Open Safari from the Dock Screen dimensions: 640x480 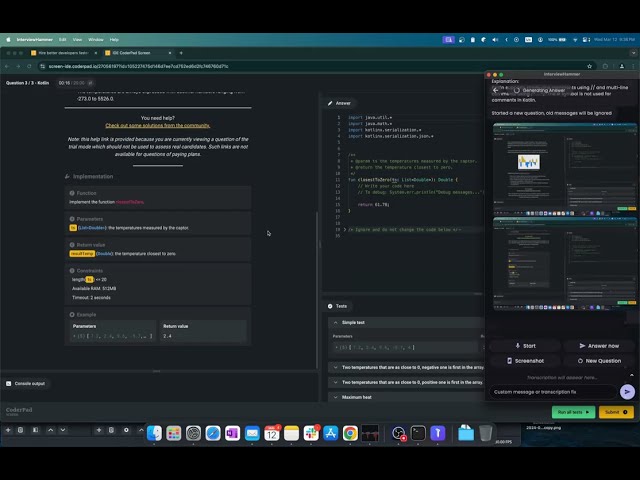[x=213, y=433]
